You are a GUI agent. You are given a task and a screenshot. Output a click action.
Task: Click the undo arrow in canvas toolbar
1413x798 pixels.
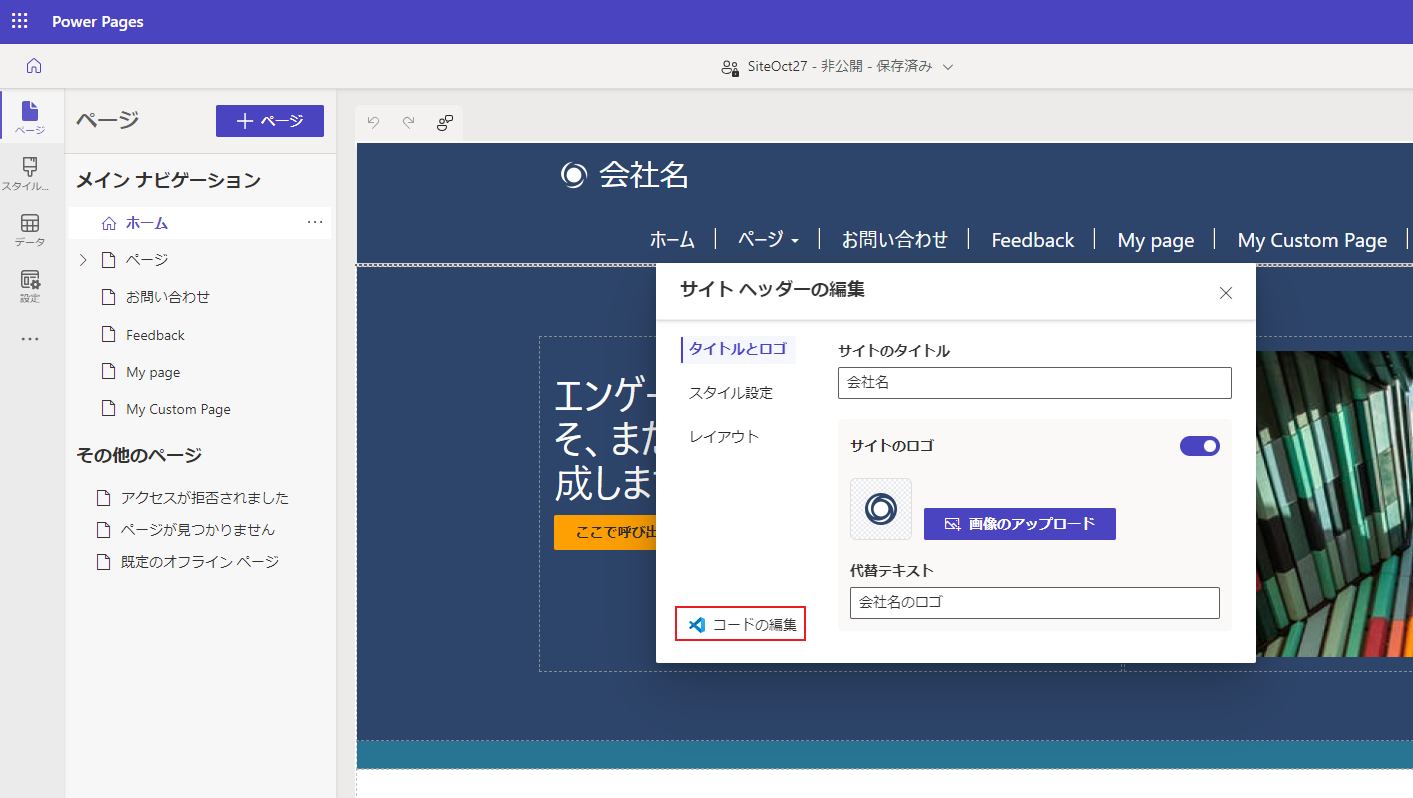[374, 123]
